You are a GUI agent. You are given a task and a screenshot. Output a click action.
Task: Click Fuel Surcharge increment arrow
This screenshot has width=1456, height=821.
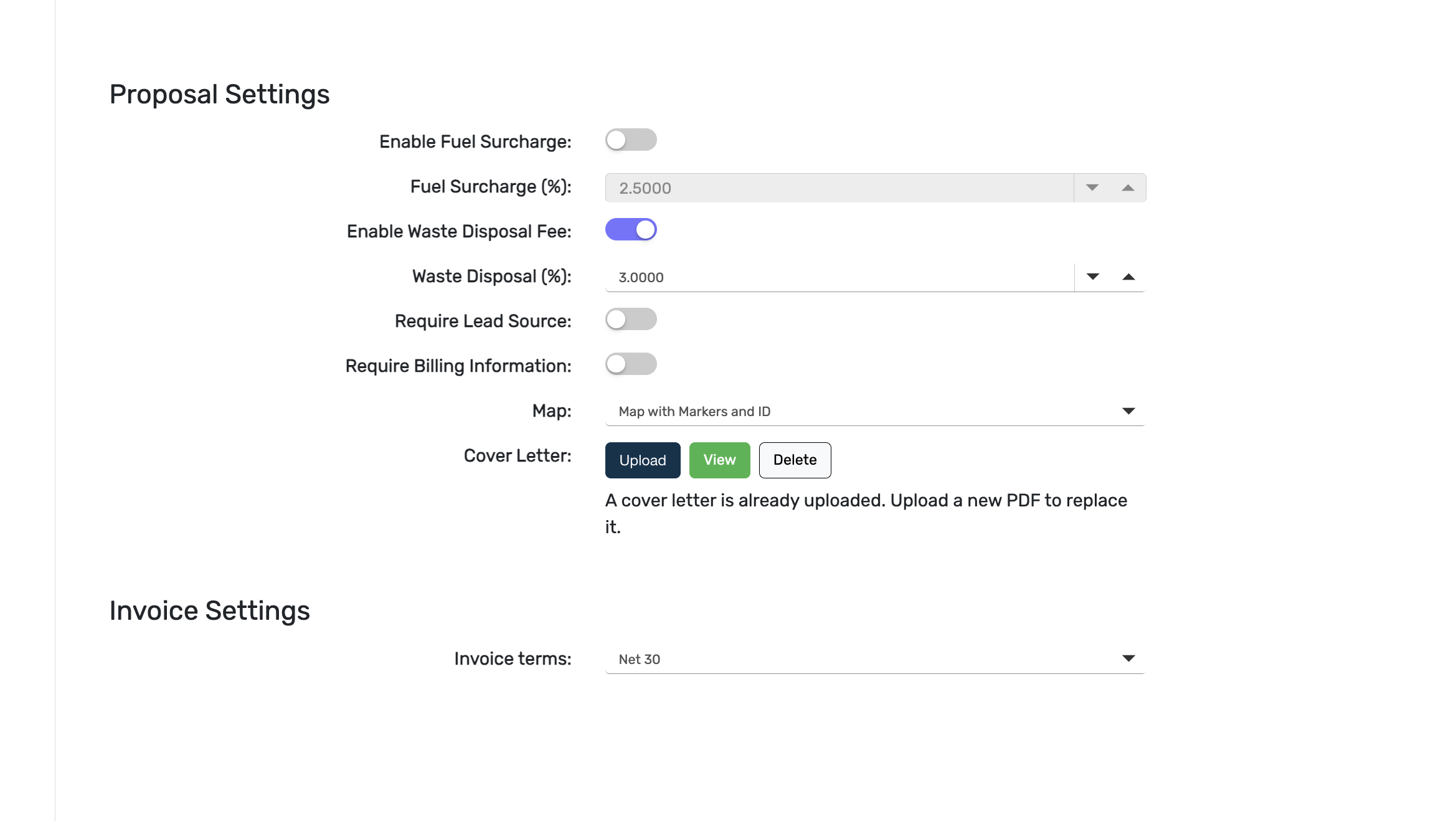(1127, 187)
